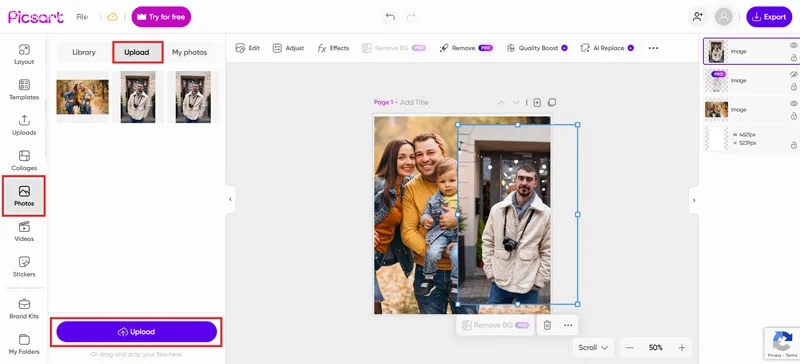
Task: Open the Templates sidebar section
Action: [24, 90]
